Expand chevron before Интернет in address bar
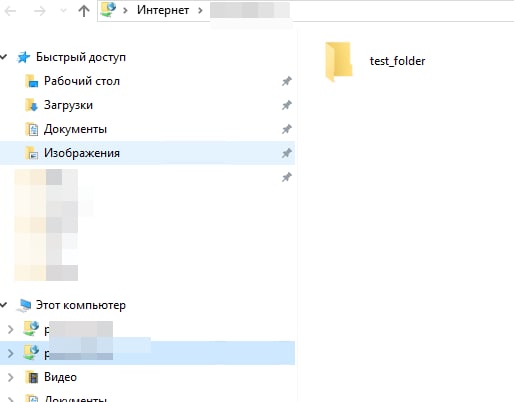The height and width of the screenshot is (402, 514). tap(125, 11)
